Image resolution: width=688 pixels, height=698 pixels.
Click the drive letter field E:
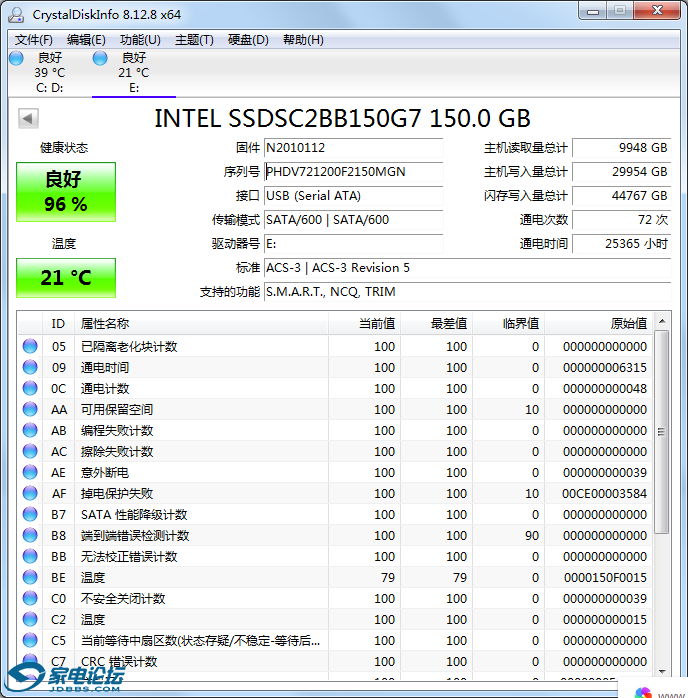tap(353, 244)
